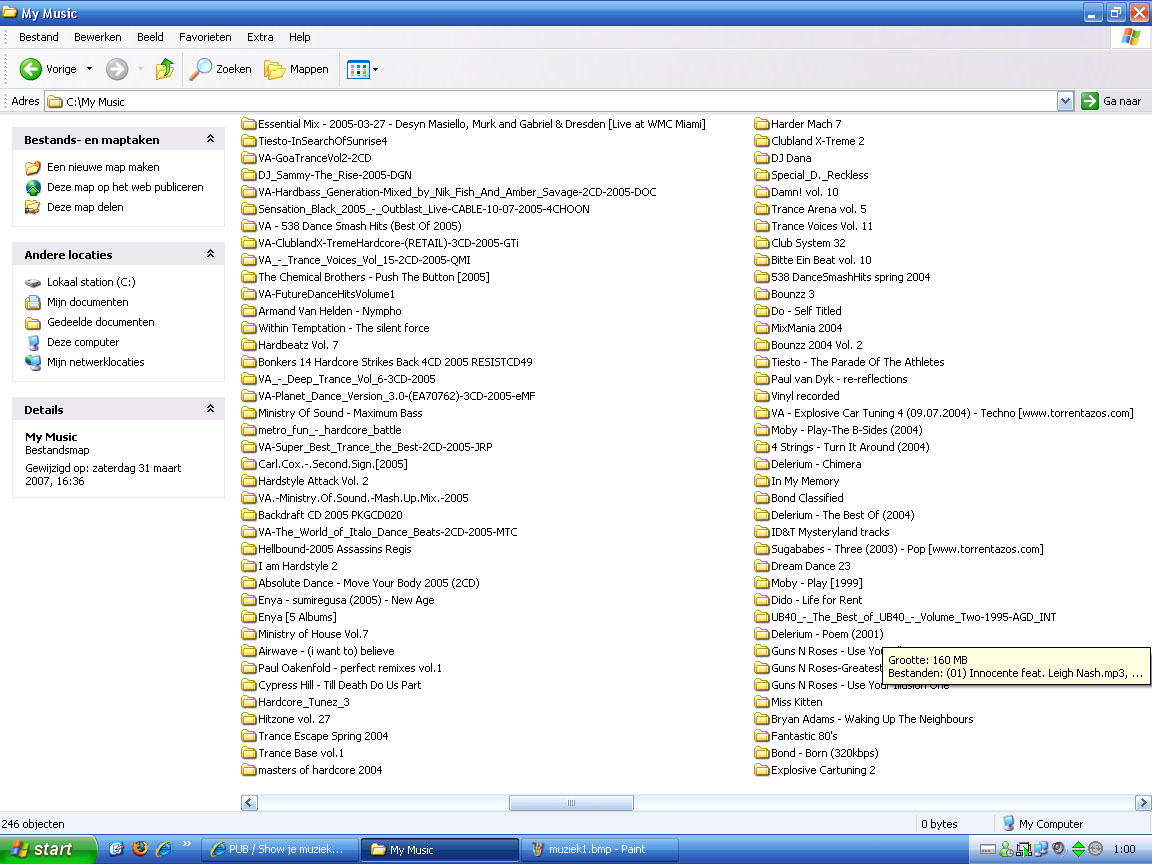The image size is (1152, 864).
Task: Click folder name 'Trance Escape Spring 2004'
Action: [323, 736]
